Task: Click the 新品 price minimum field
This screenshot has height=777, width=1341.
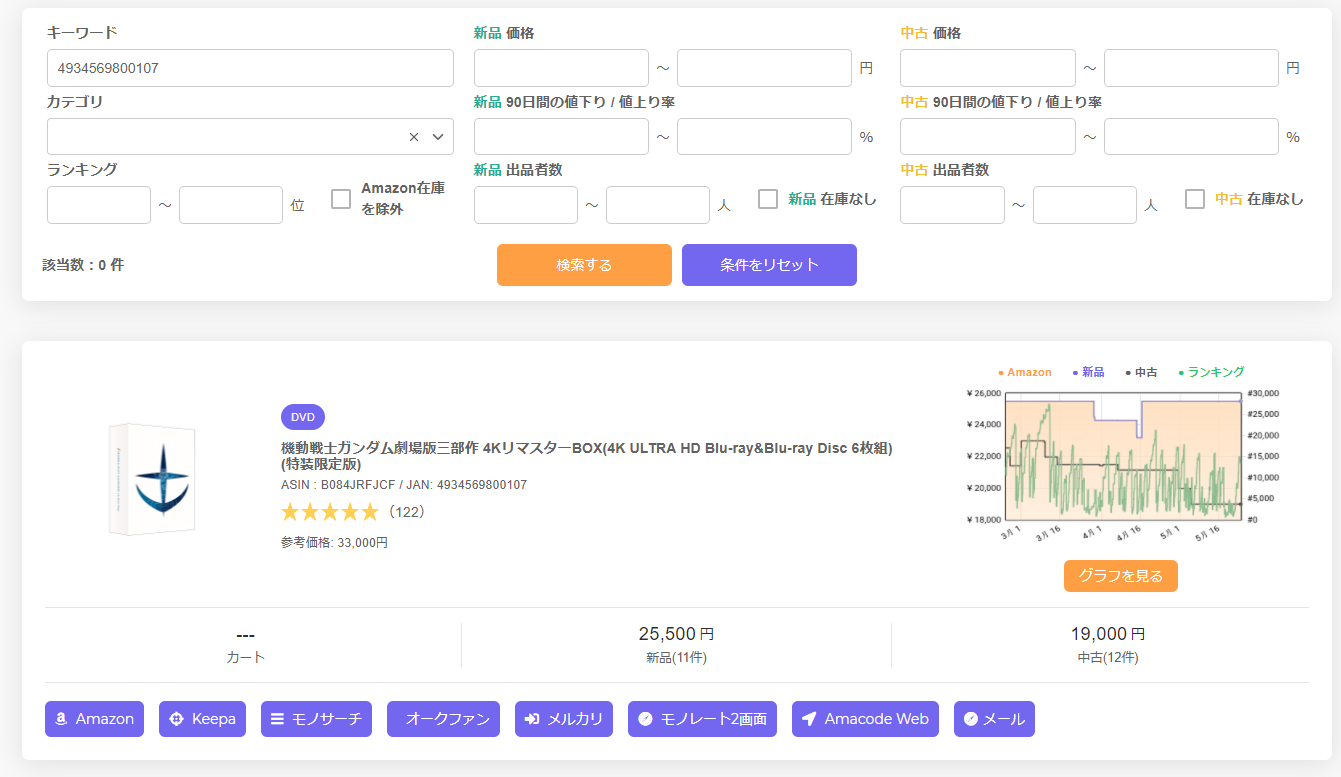Action: [561, 68]
